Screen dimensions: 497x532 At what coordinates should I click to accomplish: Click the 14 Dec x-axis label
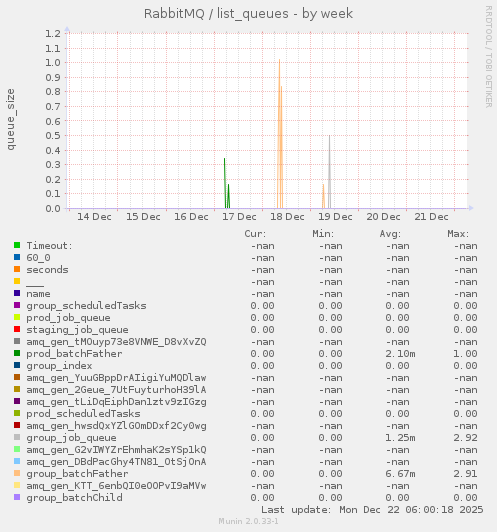pos(94,217)
